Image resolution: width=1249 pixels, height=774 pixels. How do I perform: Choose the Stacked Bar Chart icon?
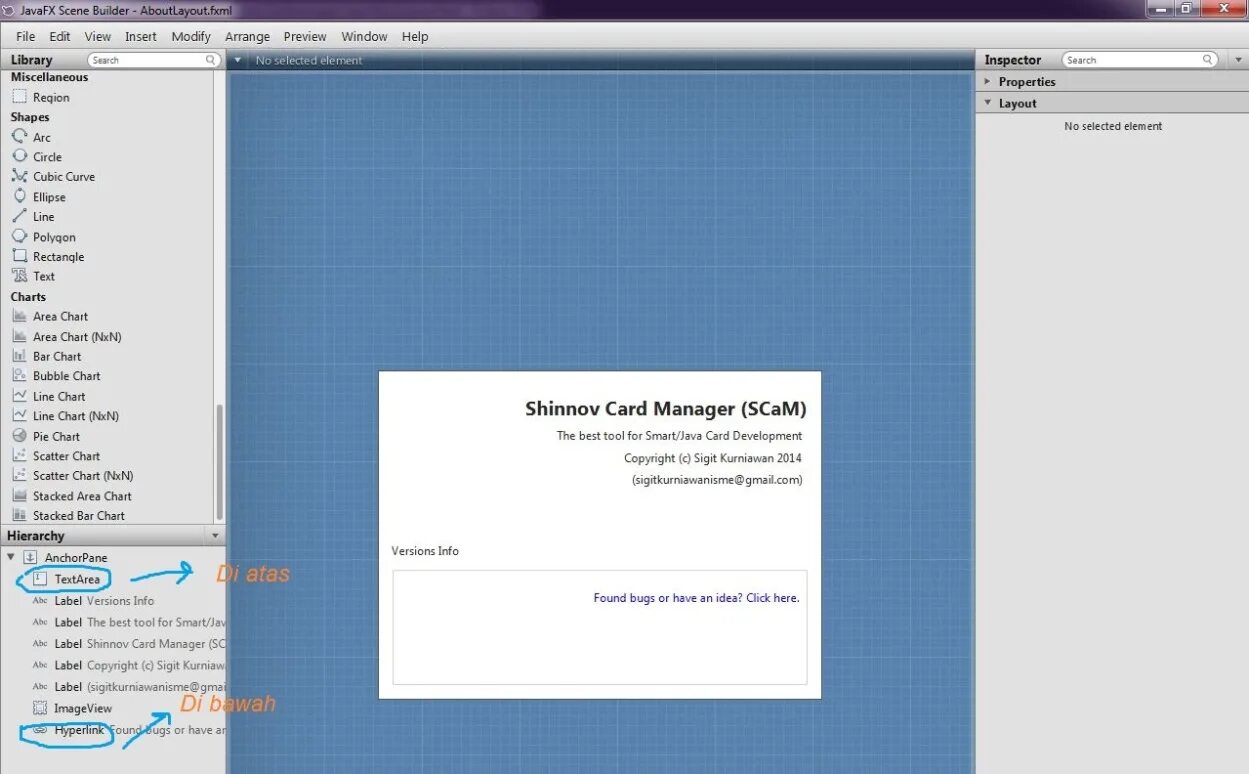[x=19, y=516]
